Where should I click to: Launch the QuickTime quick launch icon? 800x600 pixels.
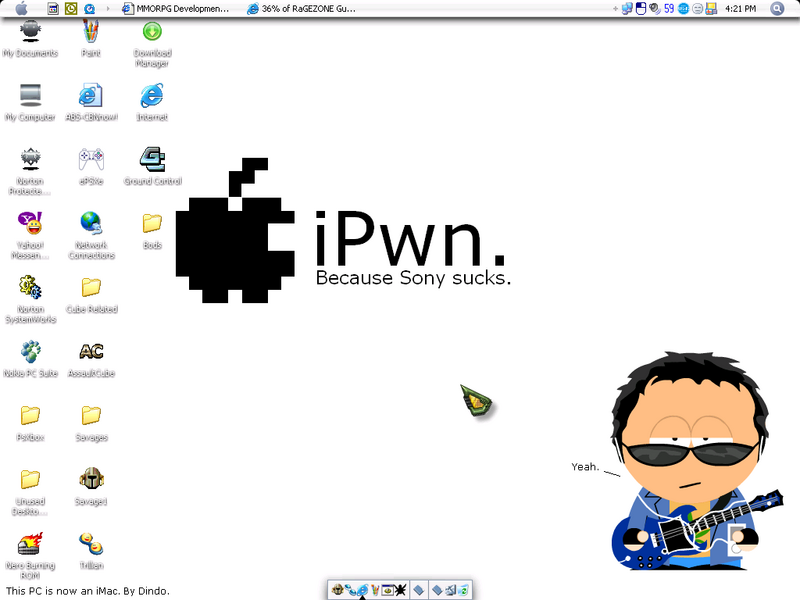coord(89,8)
